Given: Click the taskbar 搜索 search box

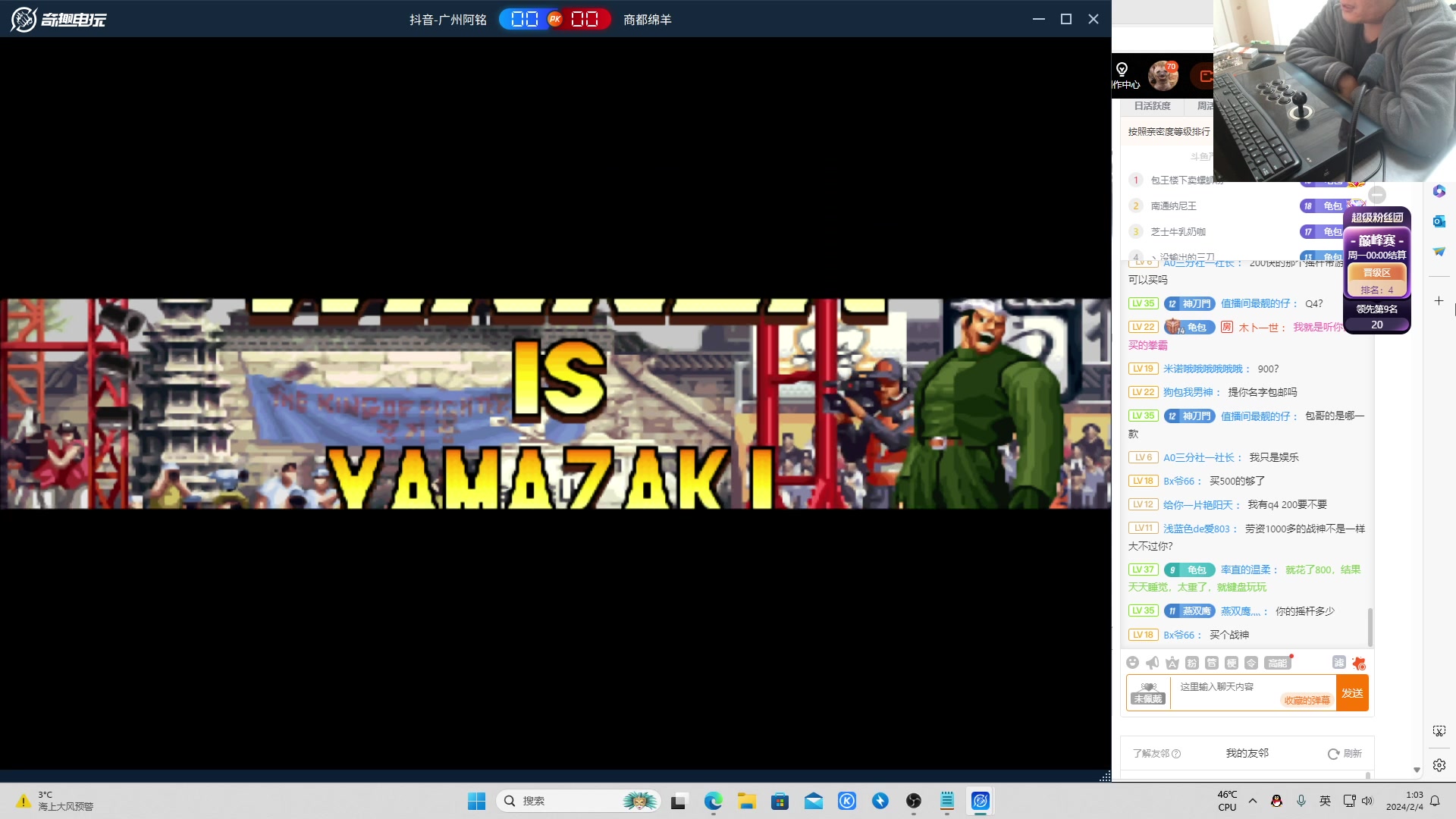Looking at the screenshot, I should click(579, 801).
